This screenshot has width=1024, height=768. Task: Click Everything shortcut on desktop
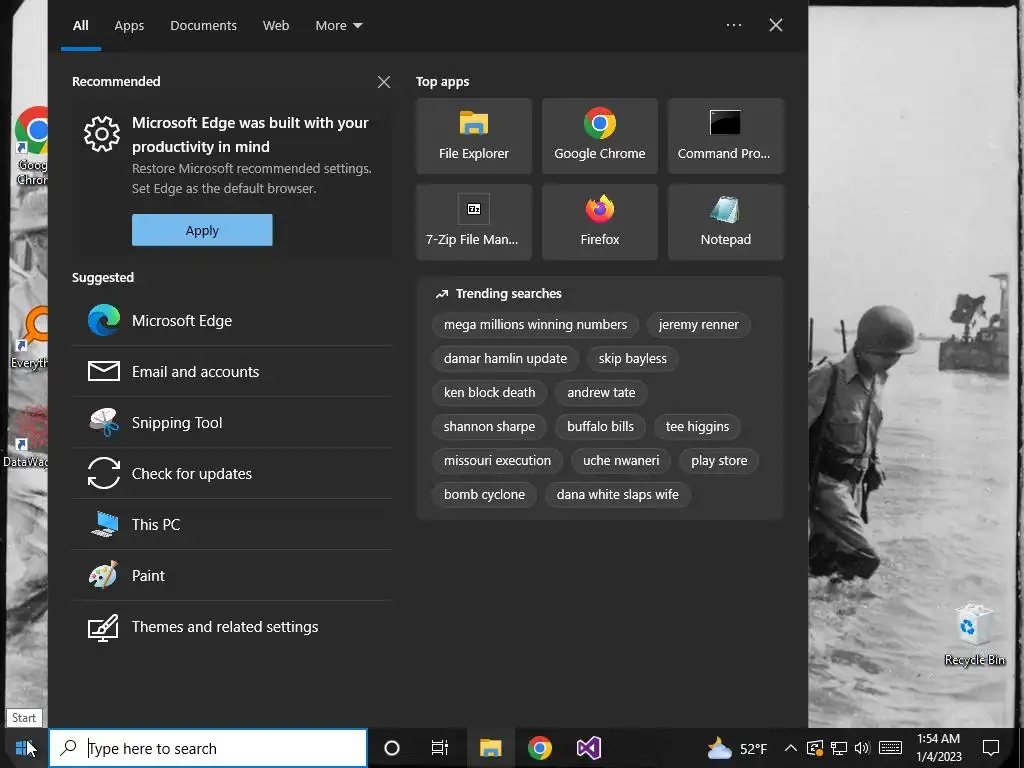coord(29,336)
